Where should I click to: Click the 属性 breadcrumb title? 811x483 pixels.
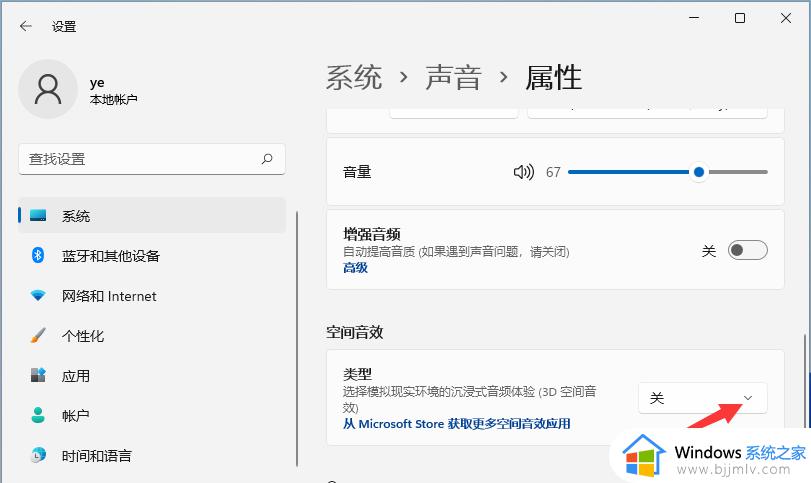click(x=553, y=78)
